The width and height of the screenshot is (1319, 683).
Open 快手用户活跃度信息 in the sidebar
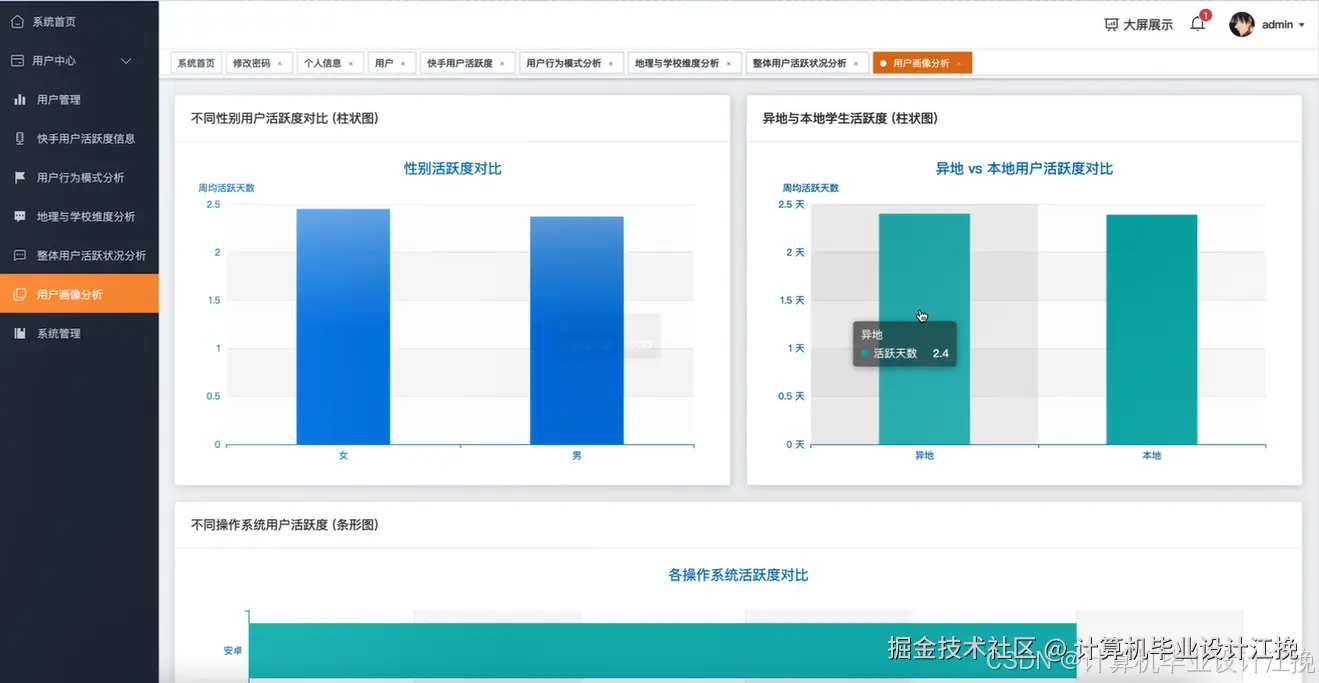tap(79, 138)
